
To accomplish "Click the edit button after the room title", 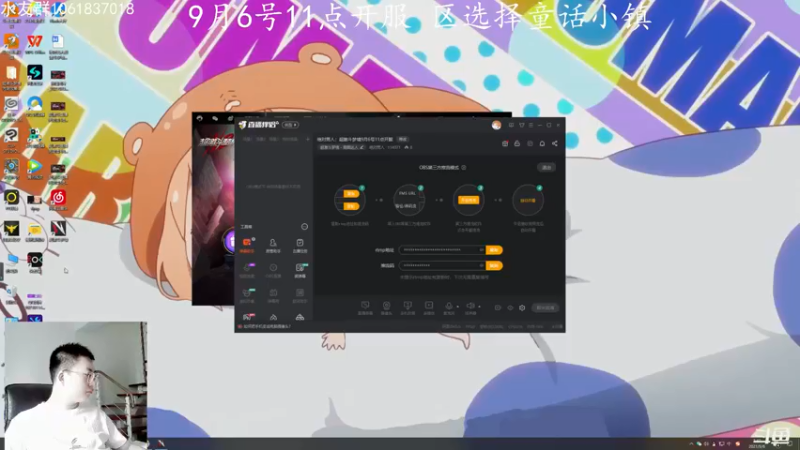I will (x=403, y=139).
